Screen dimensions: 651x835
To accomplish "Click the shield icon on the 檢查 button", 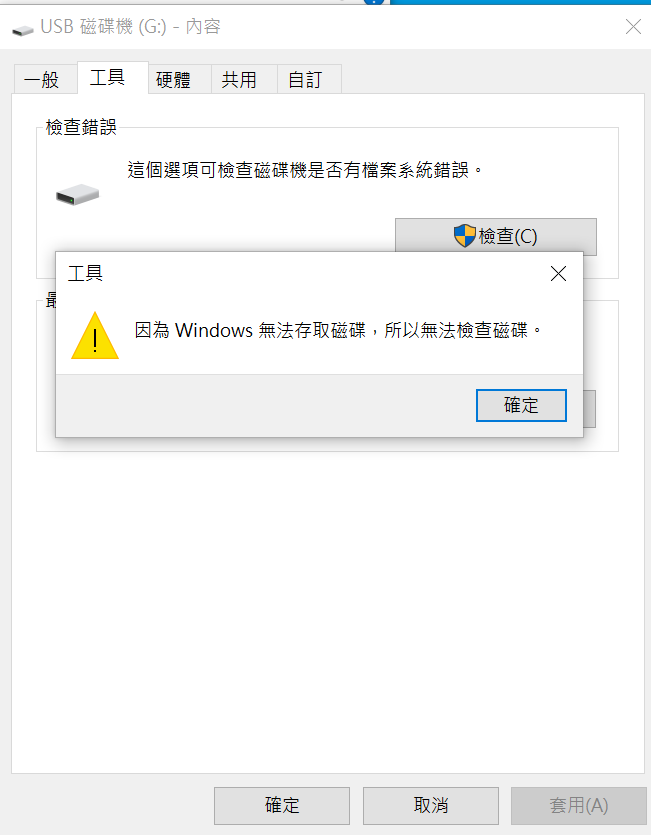I will tap(465, 236).
